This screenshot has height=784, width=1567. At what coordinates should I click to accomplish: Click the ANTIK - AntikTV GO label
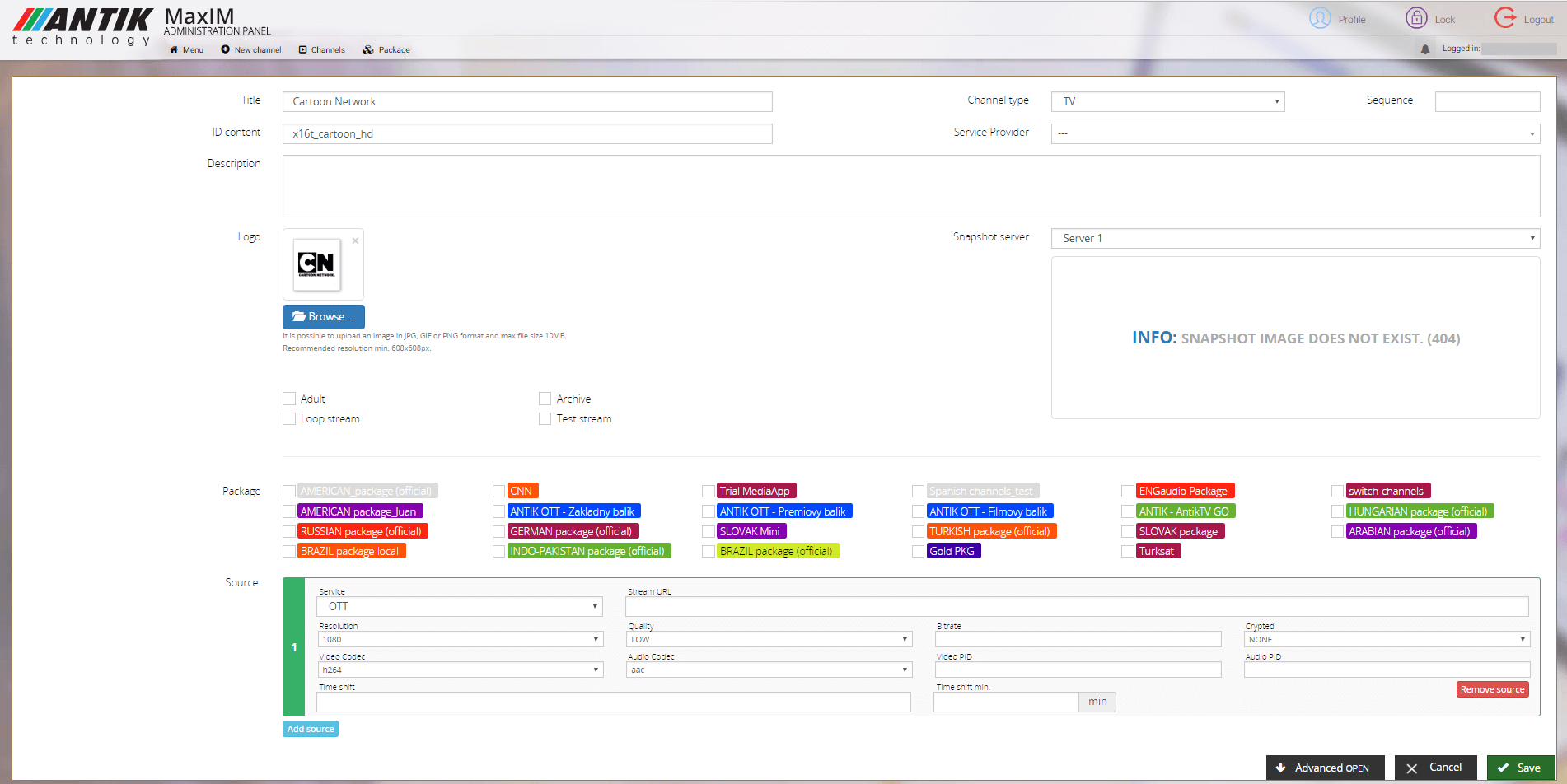[x=1186, y=511]
